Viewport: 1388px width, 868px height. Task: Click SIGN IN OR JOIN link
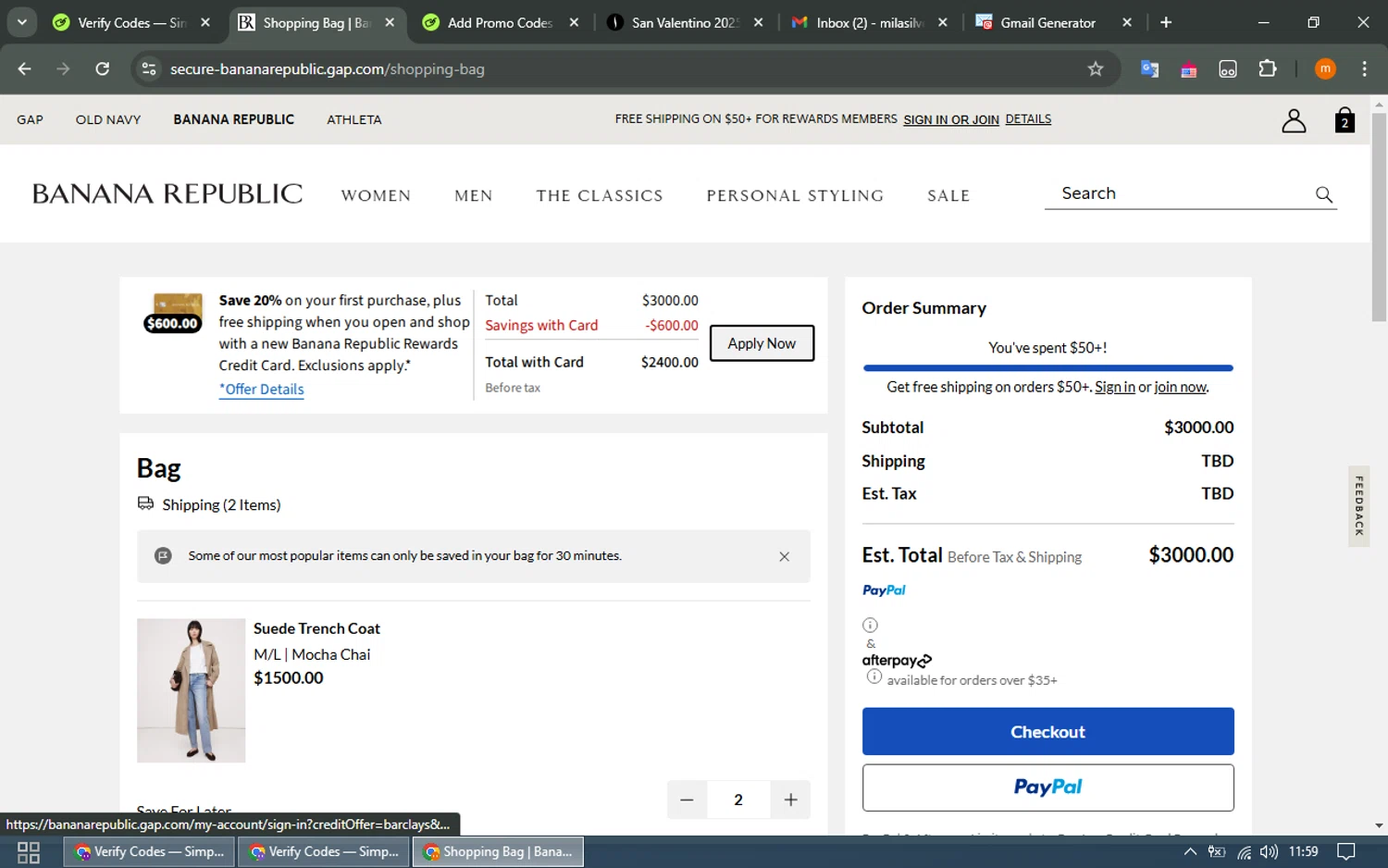tap(951, 119)
